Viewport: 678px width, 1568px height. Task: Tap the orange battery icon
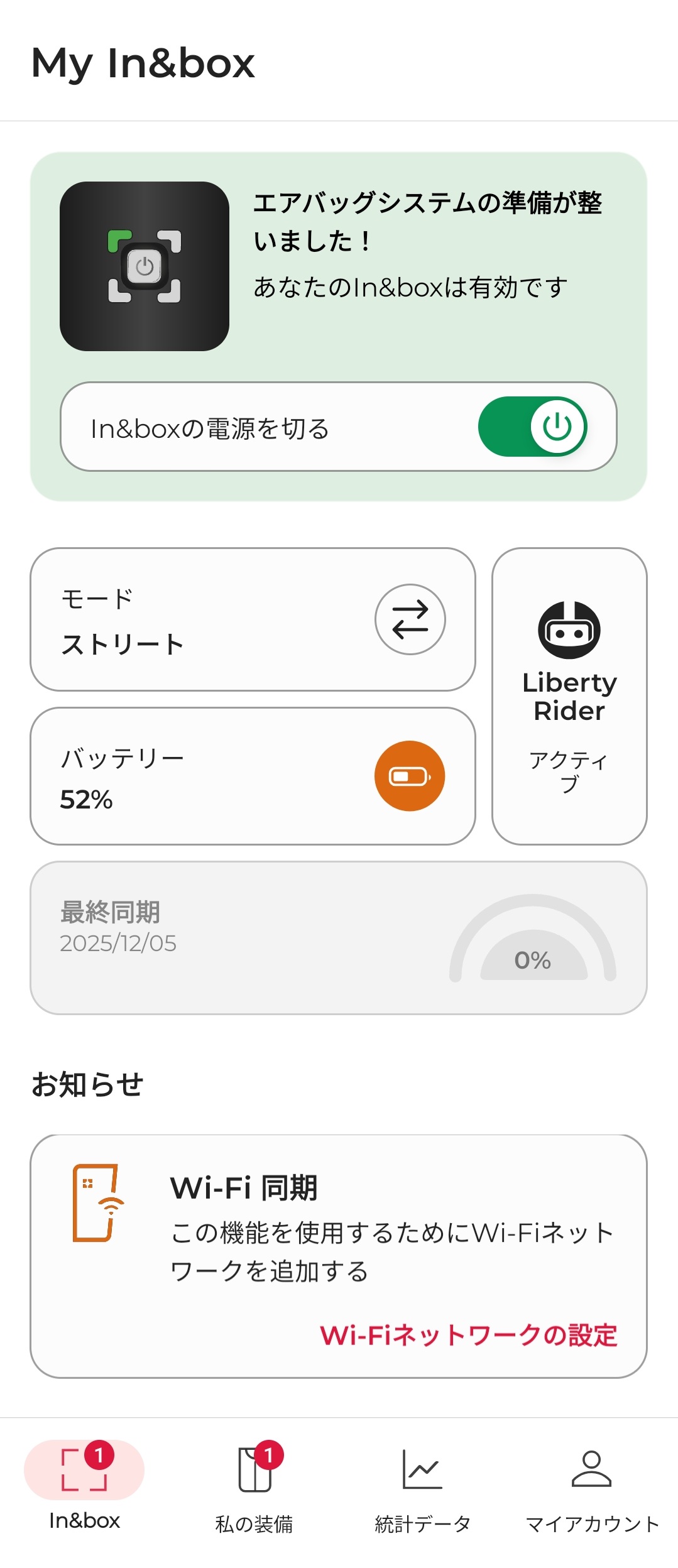[x=410, y=776]
